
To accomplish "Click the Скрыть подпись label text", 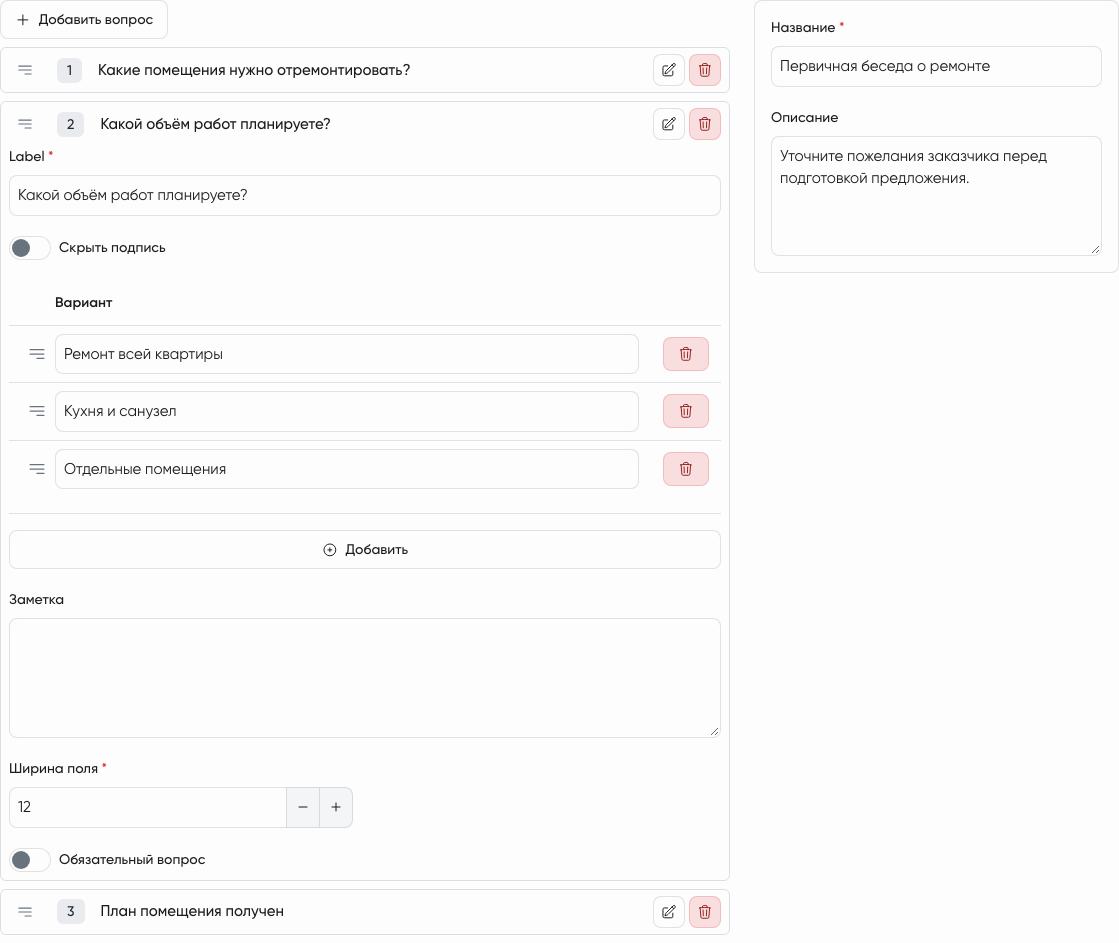I will point(112,248).
